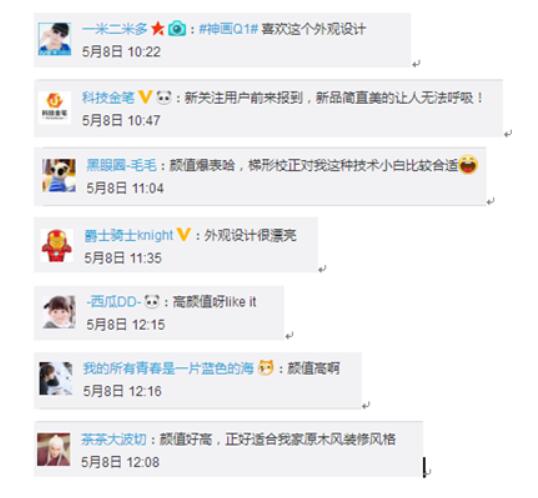Viewport: 538px width, 498px height.
Task: Open 我的所有青春是一片蓝色的海 profile link
Action: [168, 369]
